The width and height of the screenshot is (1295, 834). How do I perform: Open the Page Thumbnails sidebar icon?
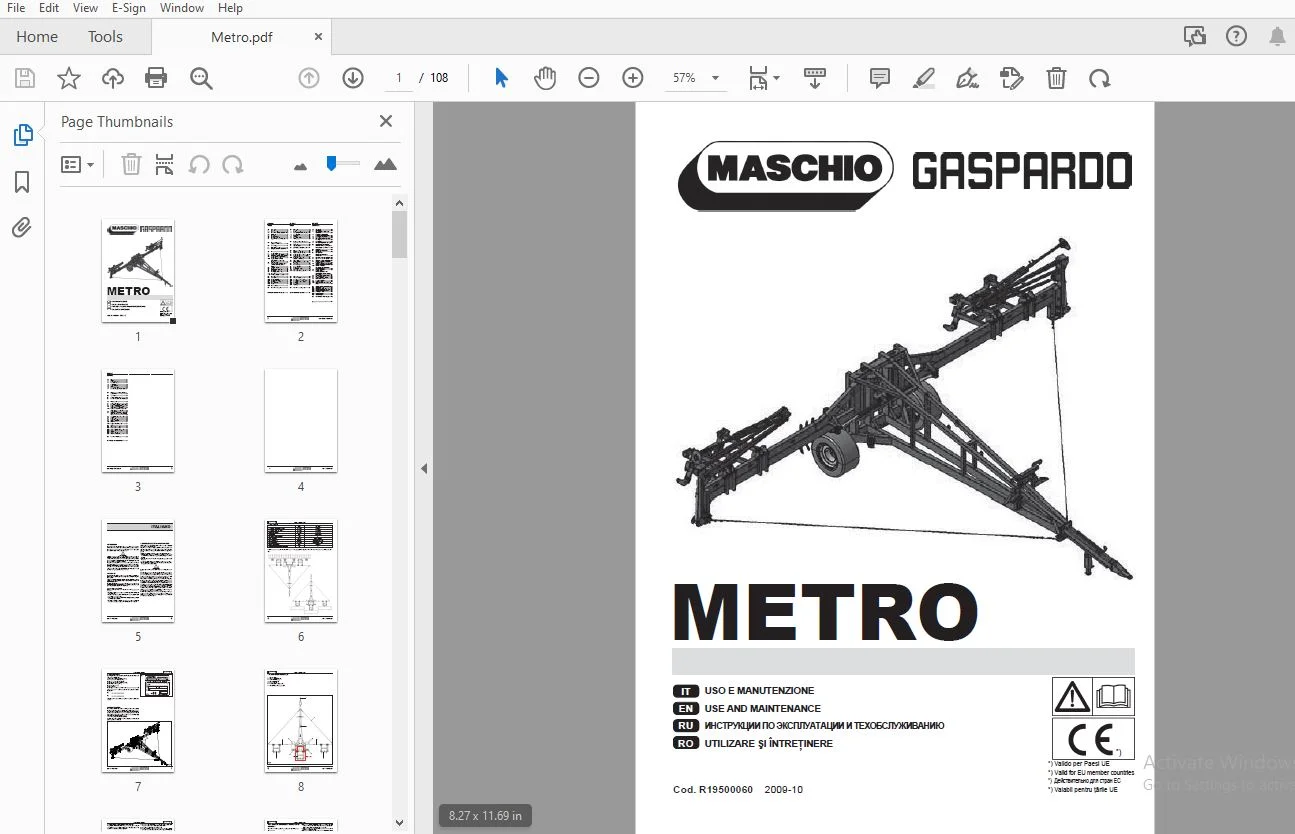pos(22,135)
